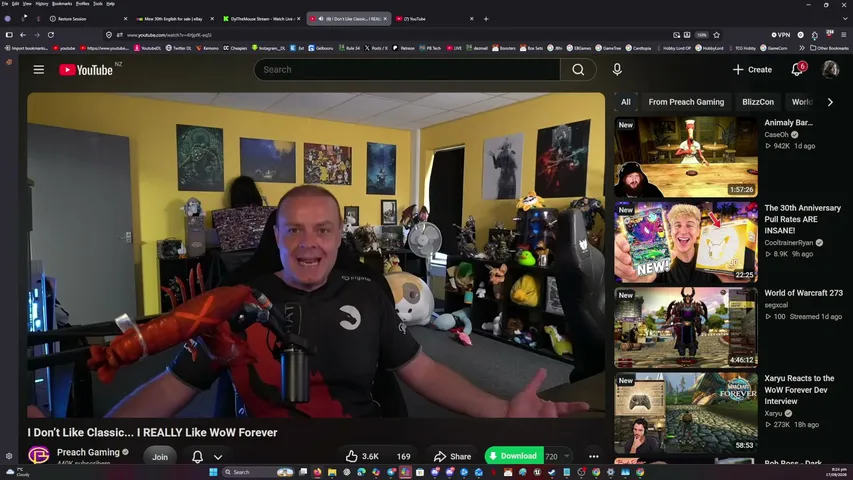Click the Windows taskbar search box
This screenshot has height=480, width=853.
point(258,472)
